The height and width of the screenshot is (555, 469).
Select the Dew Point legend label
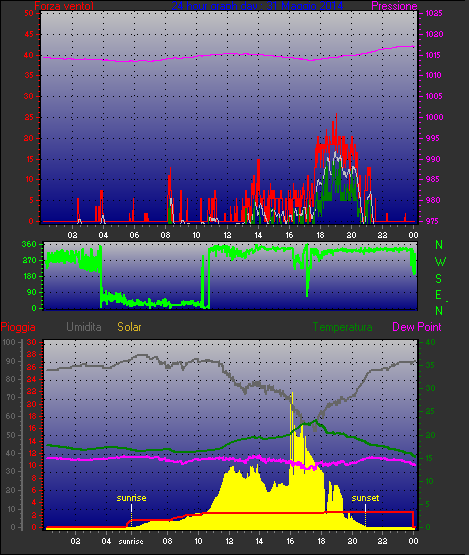point(417,327)
